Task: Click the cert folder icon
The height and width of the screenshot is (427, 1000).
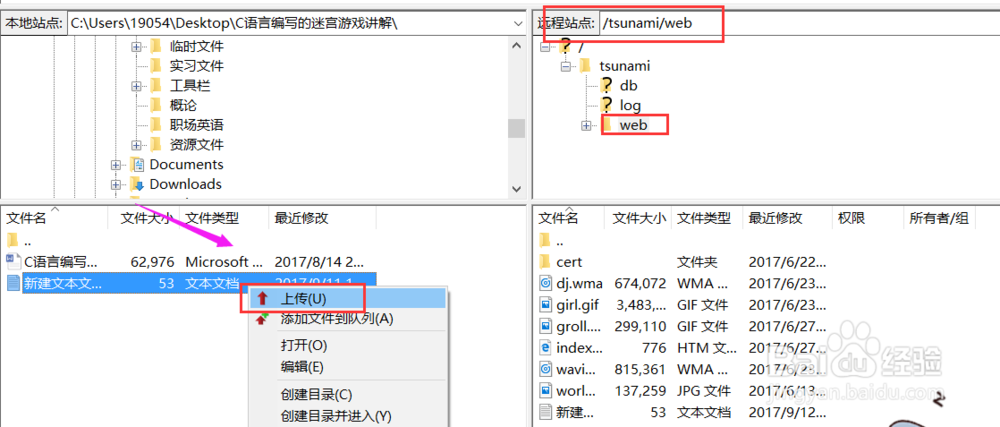Action: [x=545, y=261]
